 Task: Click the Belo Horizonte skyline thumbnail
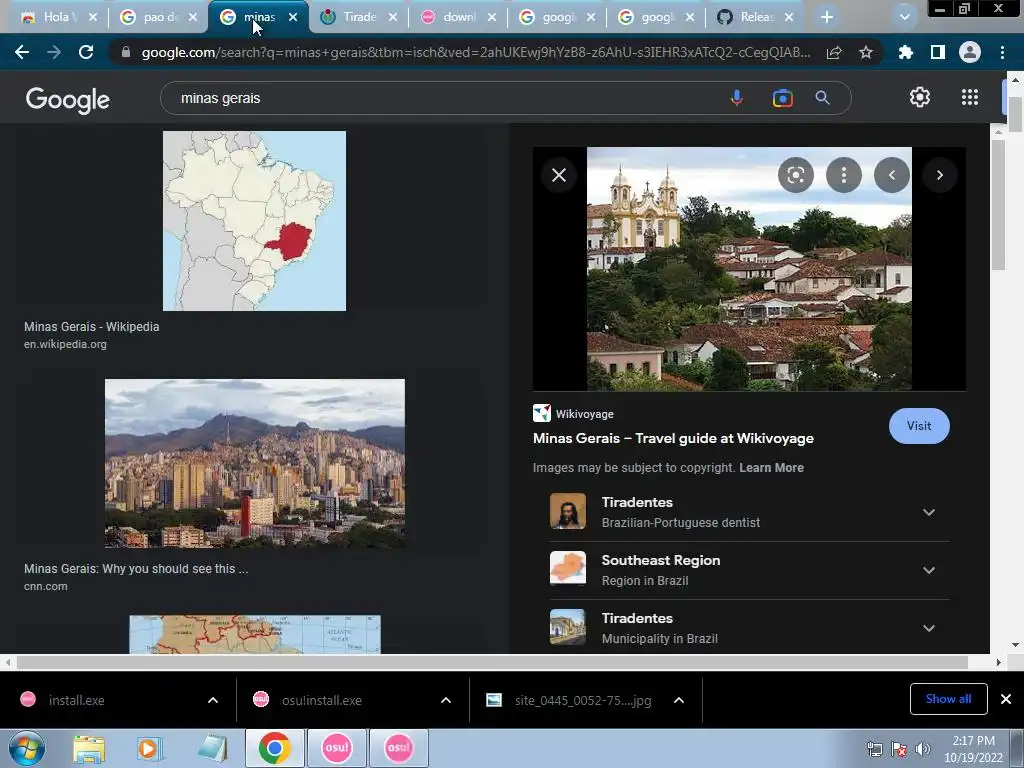(x=255, y=463)
